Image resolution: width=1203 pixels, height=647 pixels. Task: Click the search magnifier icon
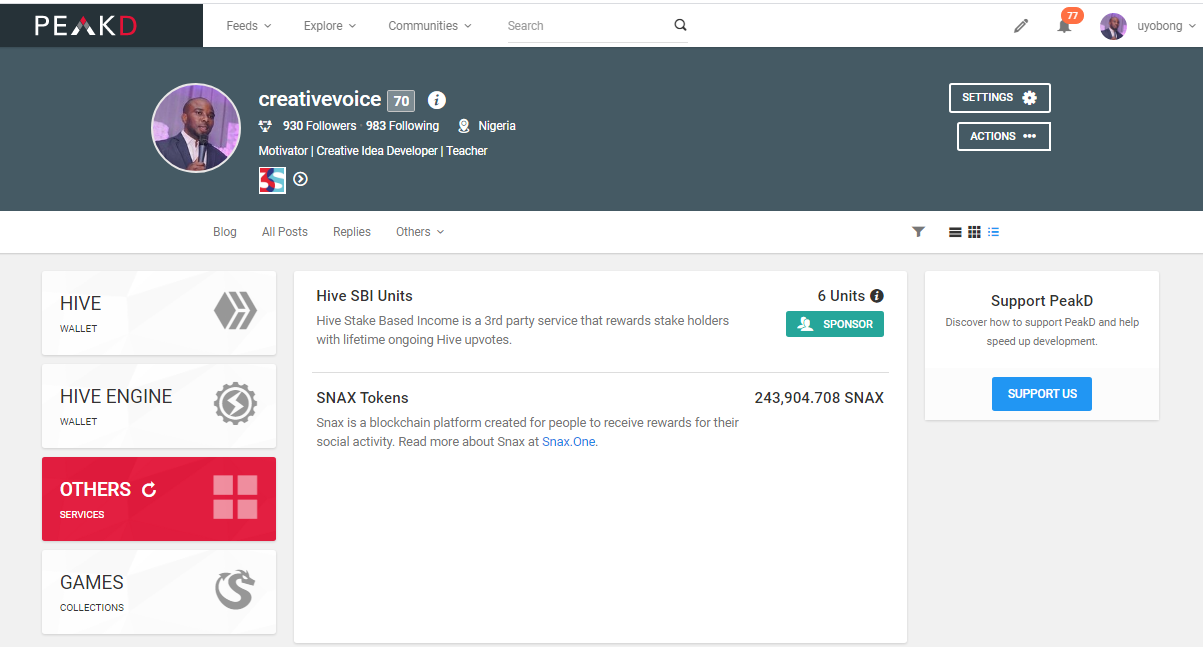(x=680, y=26)
